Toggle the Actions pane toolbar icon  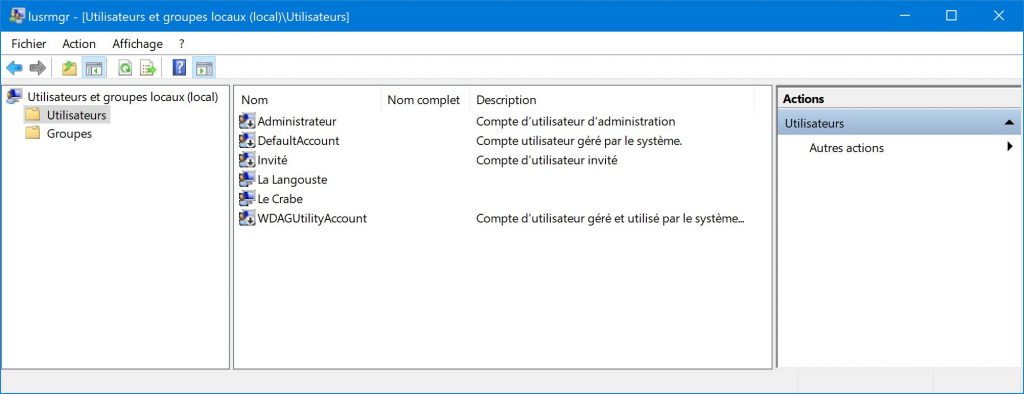(204, 68)
